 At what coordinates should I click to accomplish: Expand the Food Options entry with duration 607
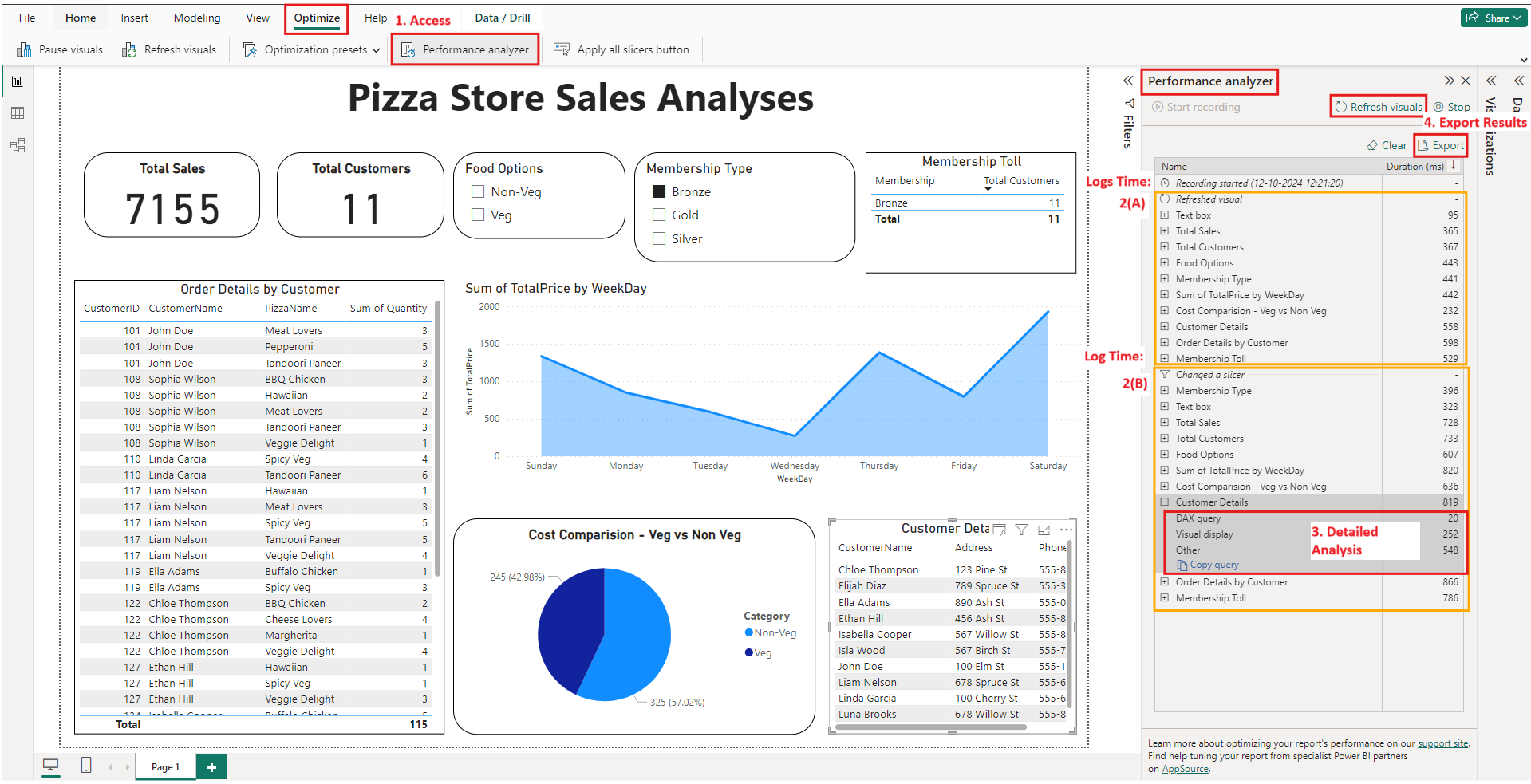click(1165, 454)
